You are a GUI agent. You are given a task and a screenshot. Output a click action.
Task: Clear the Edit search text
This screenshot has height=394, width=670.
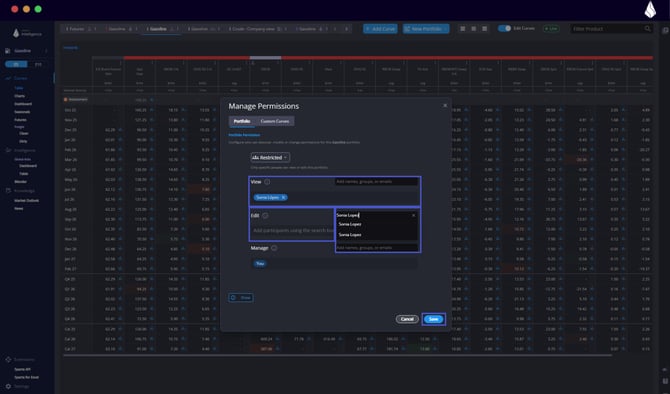coord(413,215)
